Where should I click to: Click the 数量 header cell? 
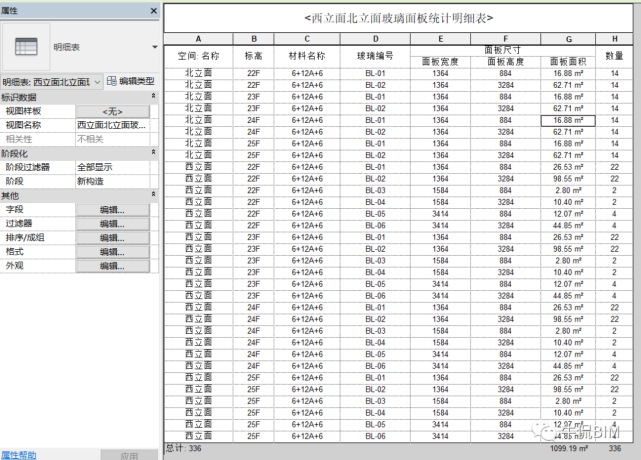pyautogui.click(x=614, y=56)
